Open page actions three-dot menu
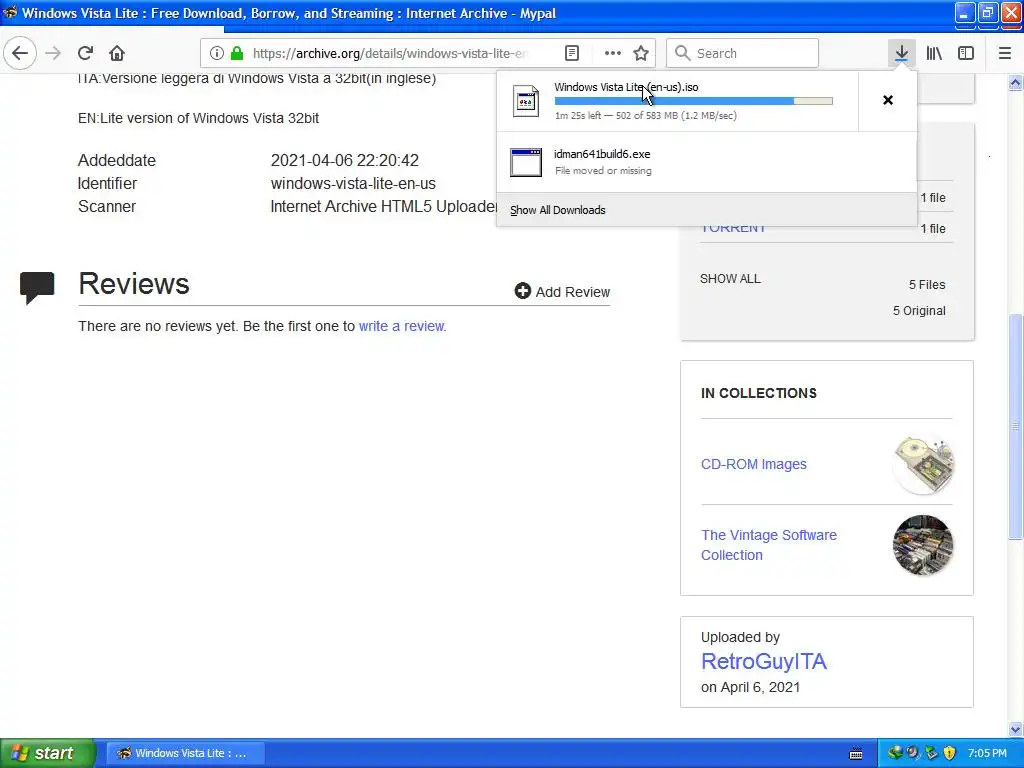 [x=613, y=53]
